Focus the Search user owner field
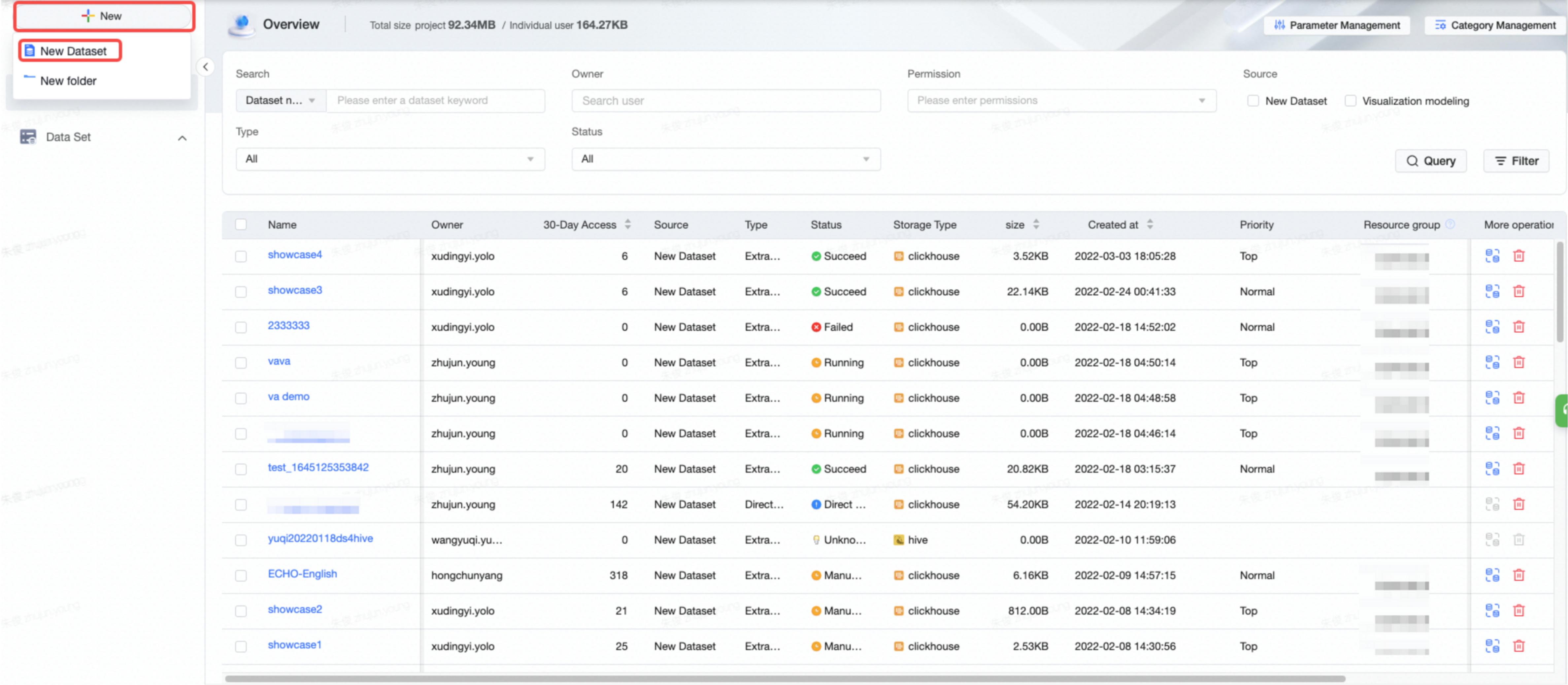Screen dimensions: 1568x685 (x=725, y=100)
